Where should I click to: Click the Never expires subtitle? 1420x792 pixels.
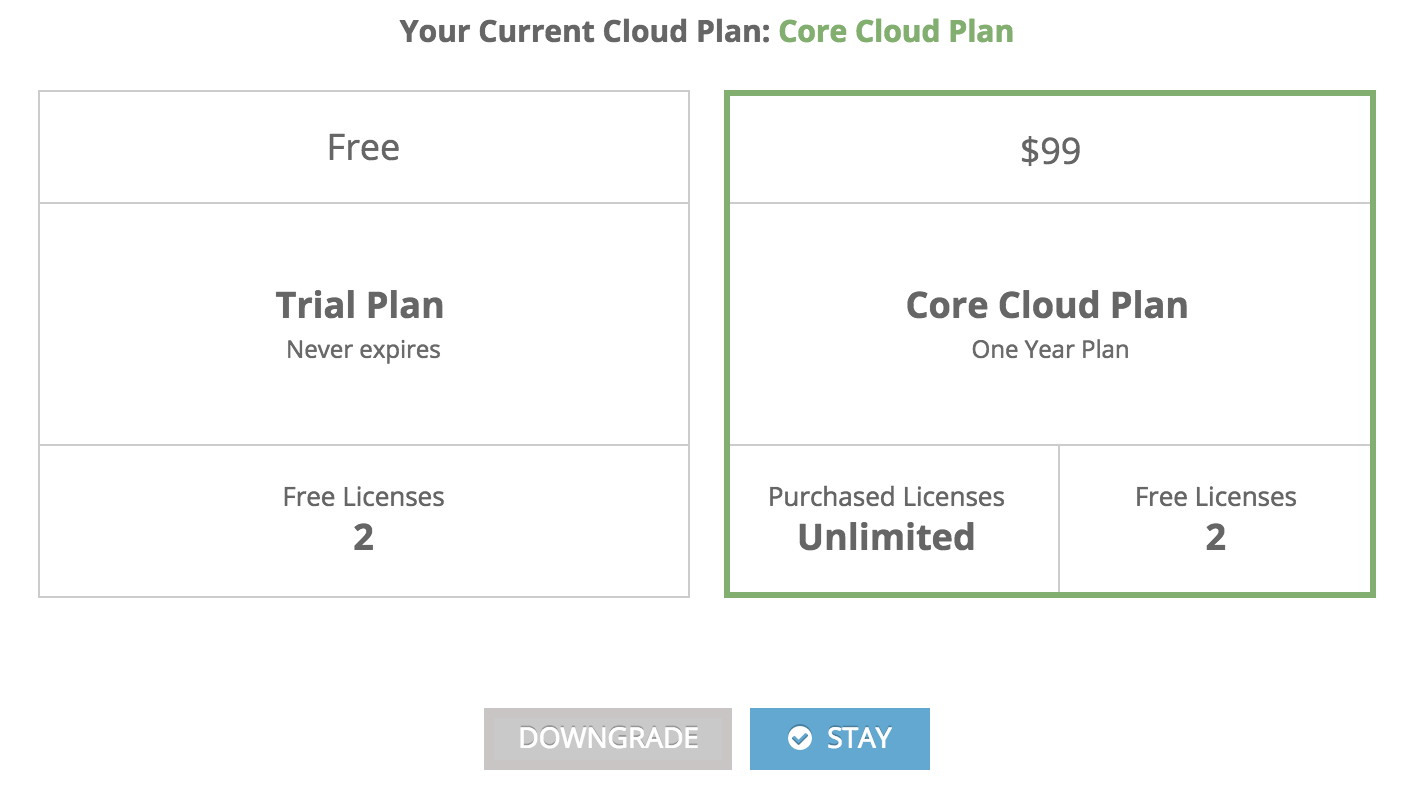point(362,349)
